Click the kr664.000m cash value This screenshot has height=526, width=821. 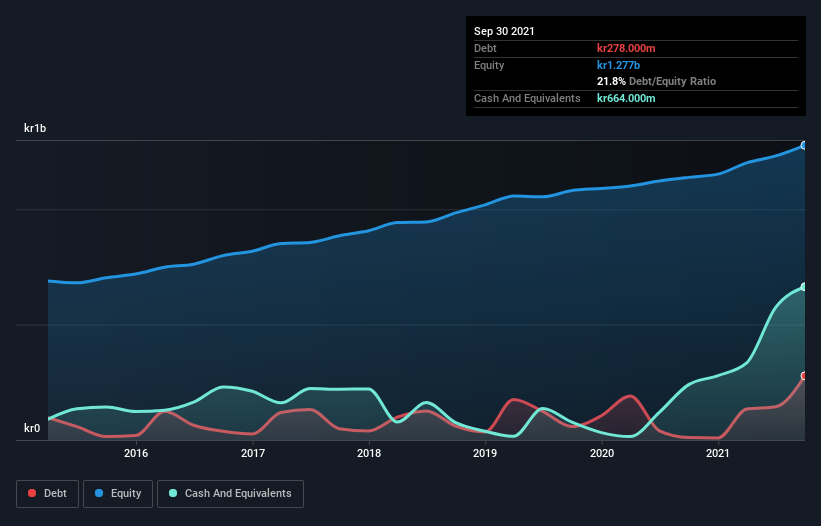tap(626, 98)
